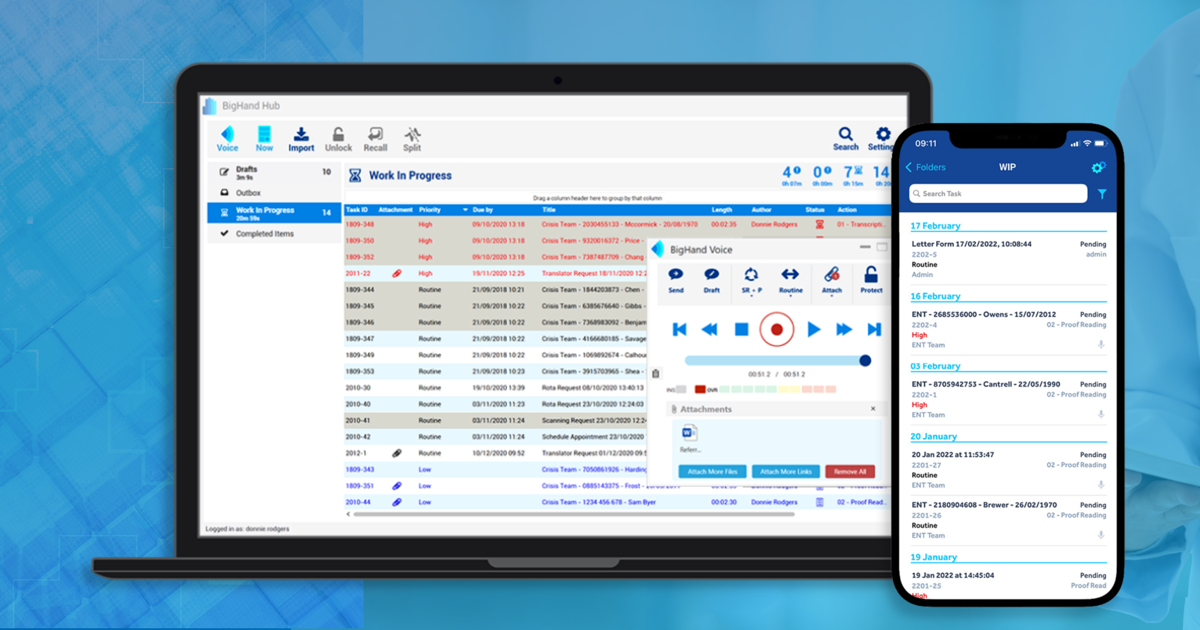1200x630 pixels.
Task: Click the Attach More Files button
Action: coord(712,471)
